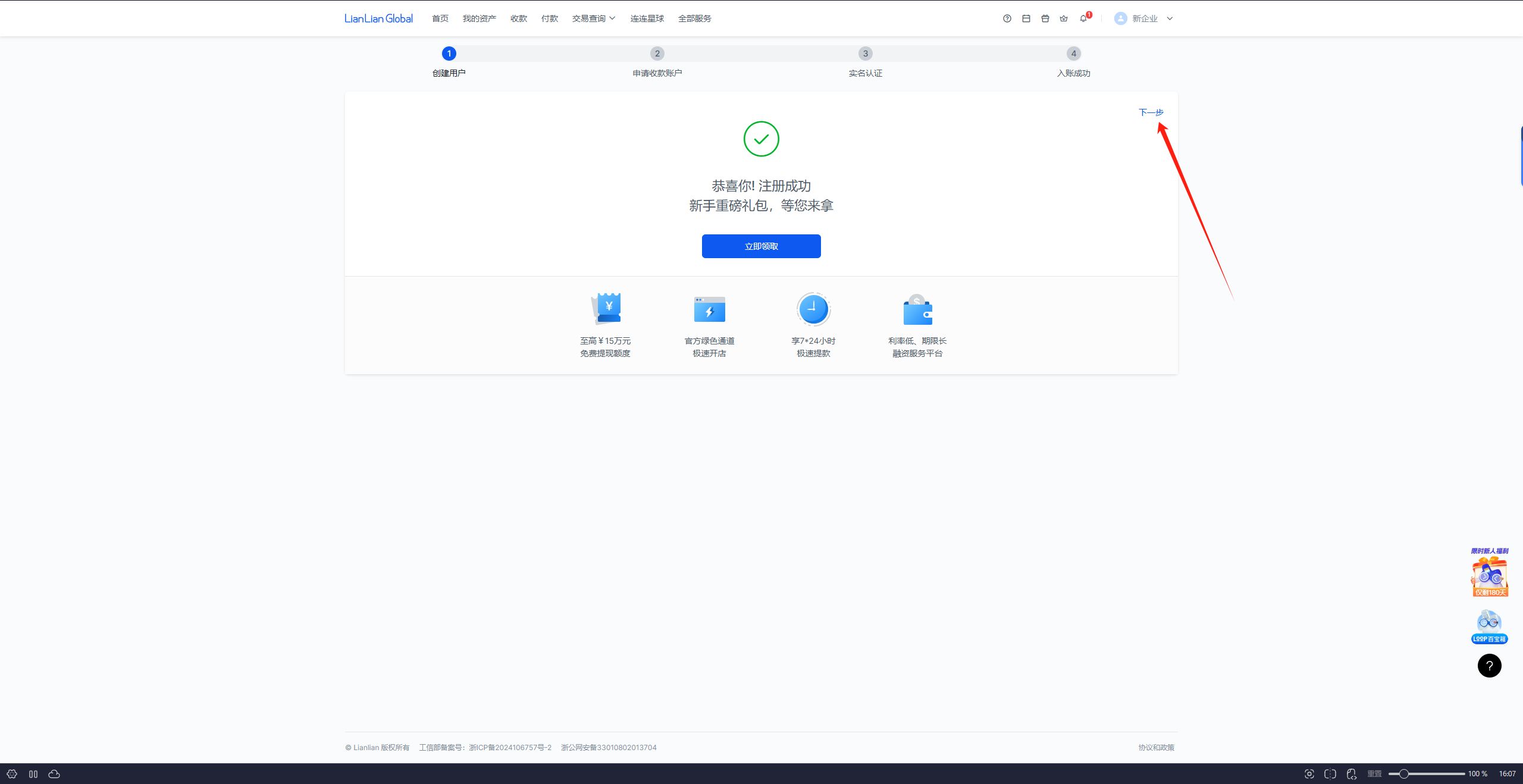This screenshot has width=1523, height=784.
Task: Open the settings gear in bottom bar
Action: (x=12, y=774)
